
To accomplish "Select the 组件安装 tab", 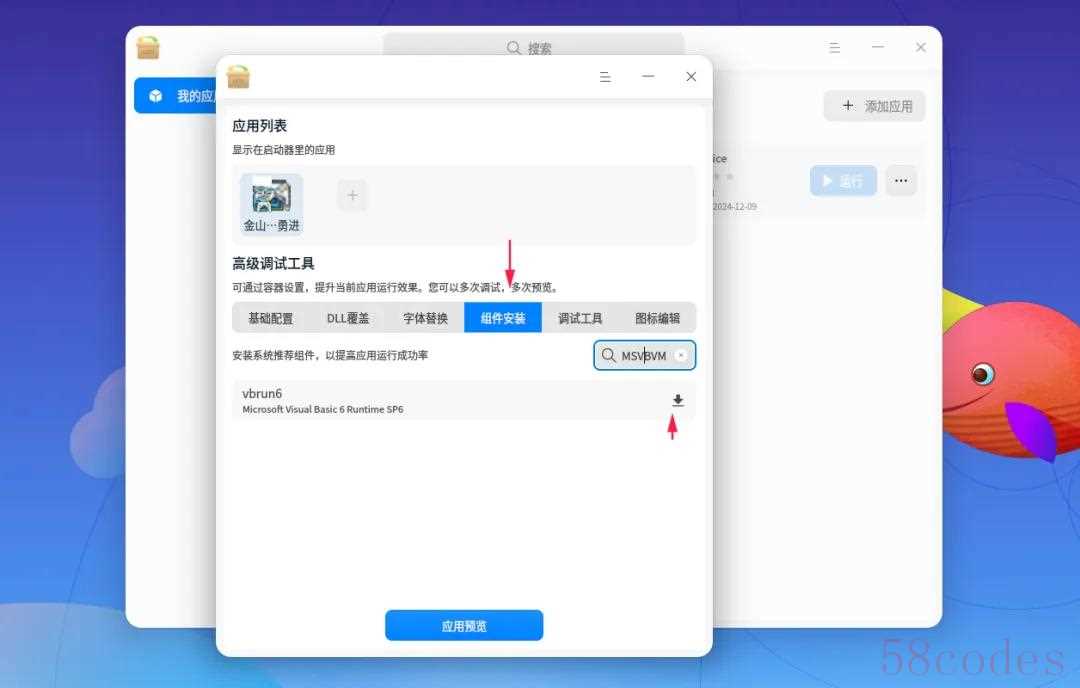I will (503, 318).
